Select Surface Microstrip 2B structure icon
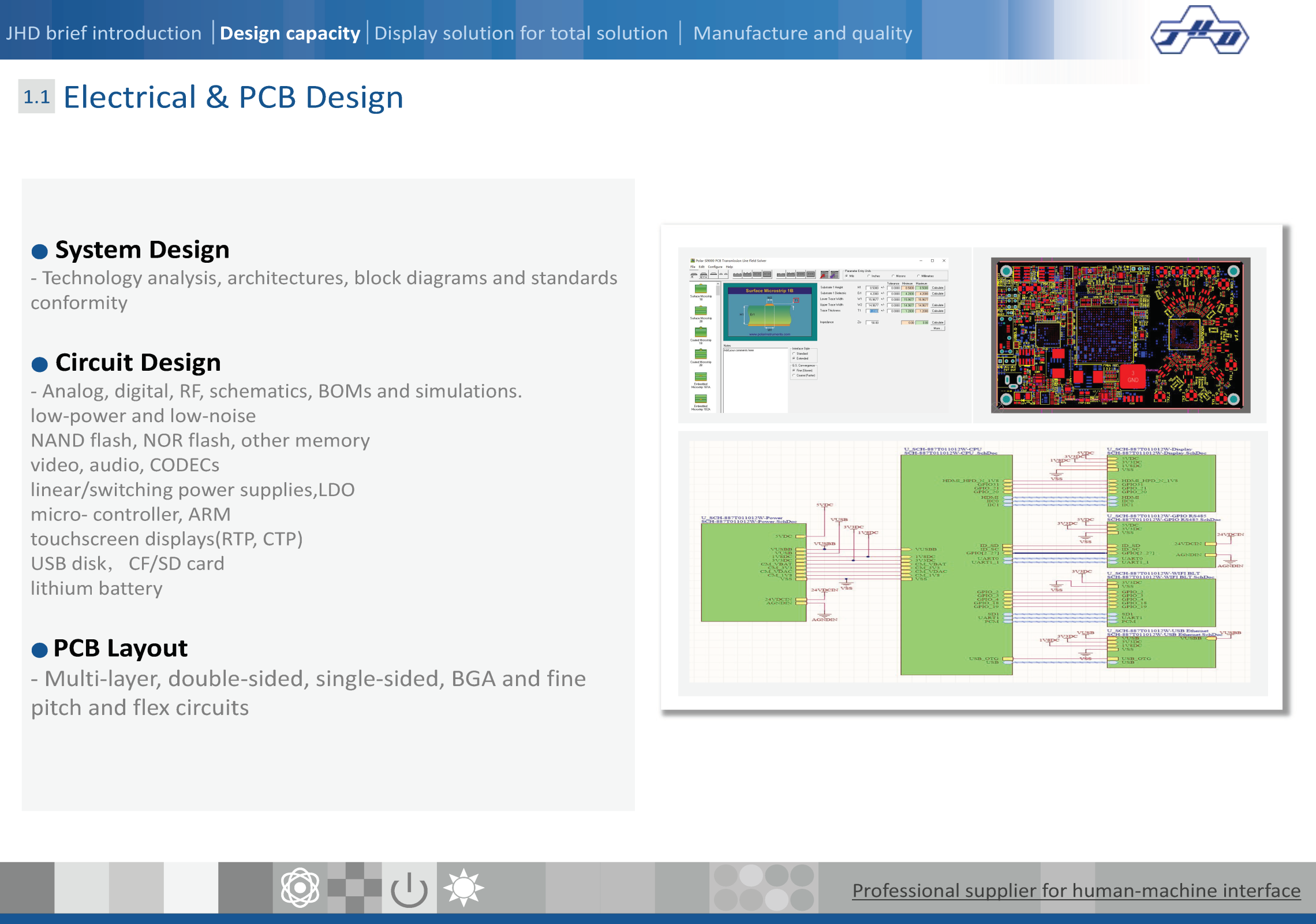This screenshot has height=924, width=1316. 701,311
